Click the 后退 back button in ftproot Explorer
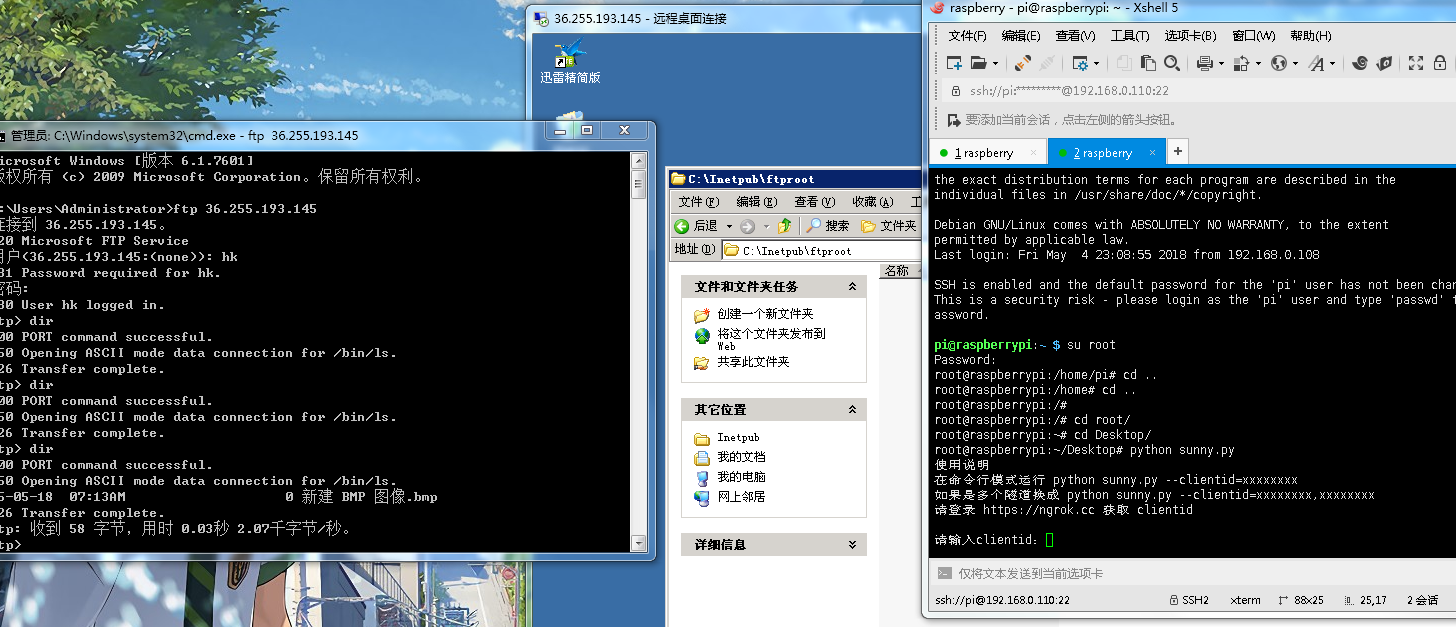The image size is (1456, 627). tap(698, 225)
